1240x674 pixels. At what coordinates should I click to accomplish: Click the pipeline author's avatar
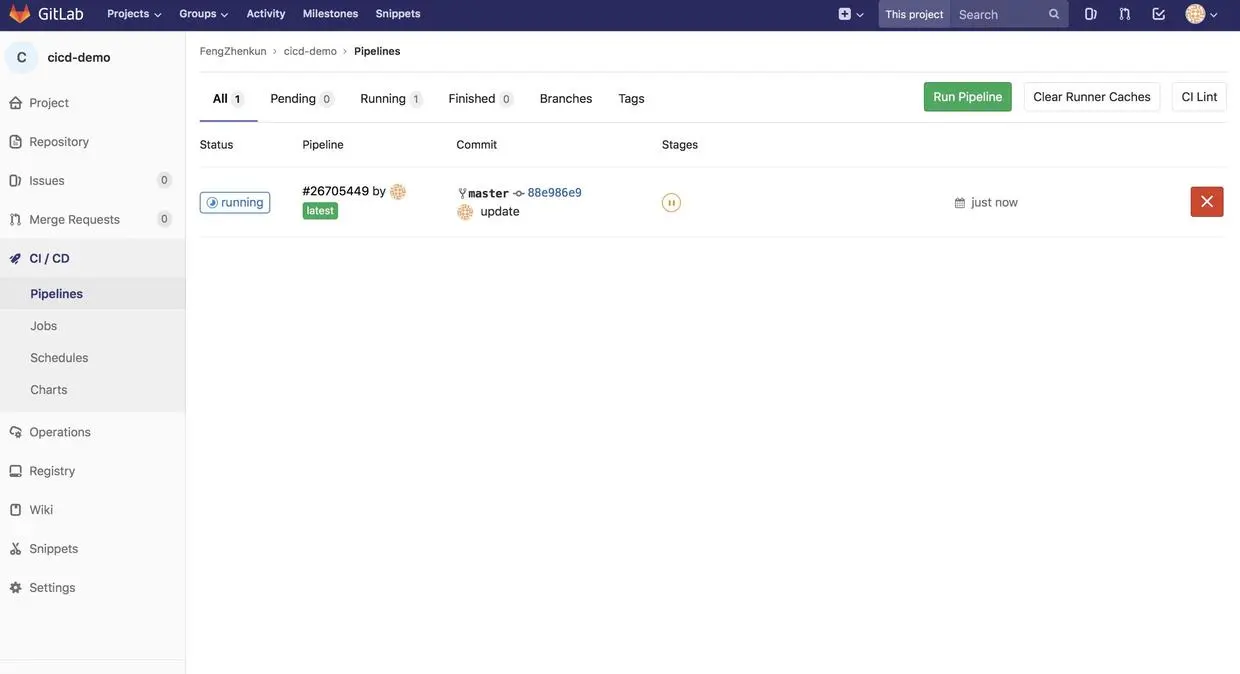pos(398,192)
